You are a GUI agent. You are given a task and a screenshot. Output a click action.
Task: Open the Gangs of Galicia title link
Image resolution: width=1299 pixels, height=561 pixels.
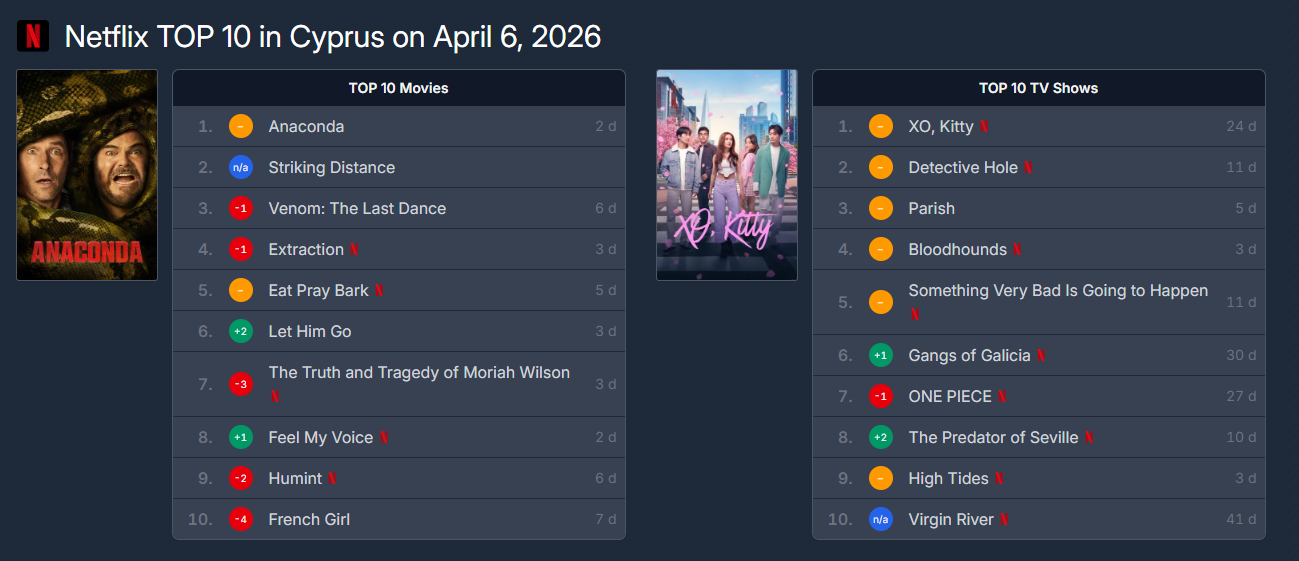[x=968, y=355]
